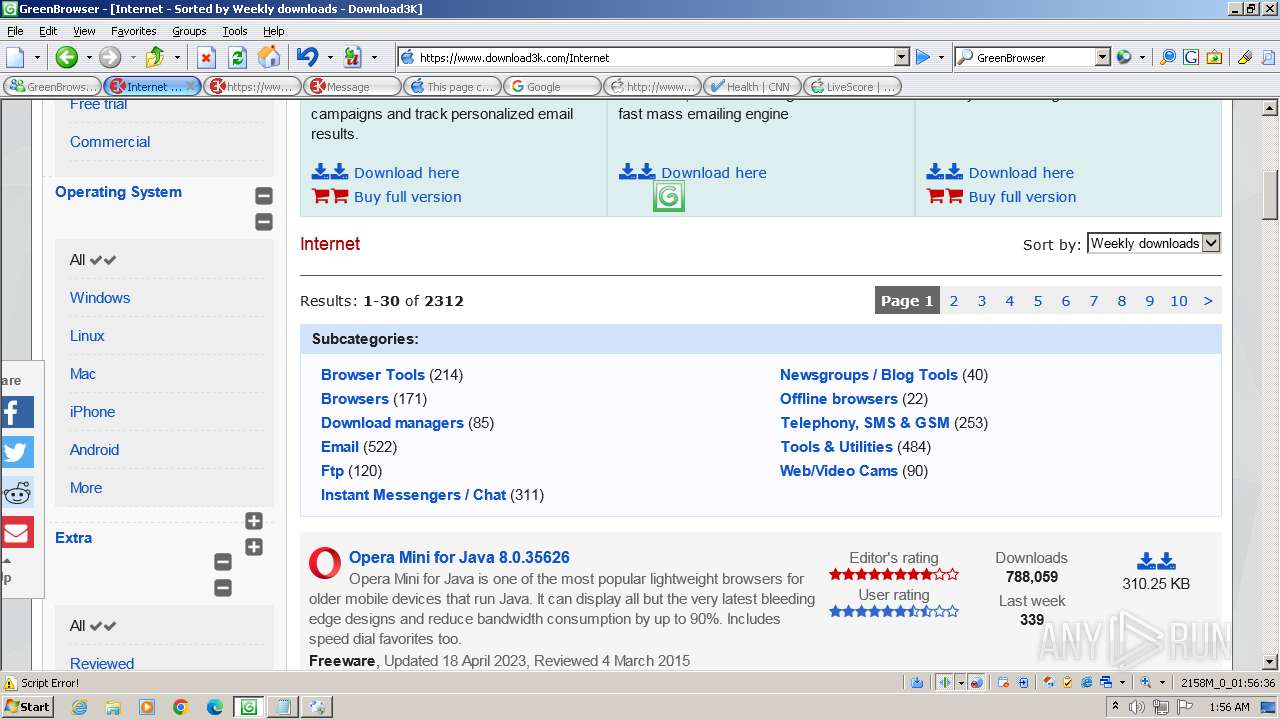The width and height of the screenshot is (1280, 720).
Task: Open the New page dropdown arrow
Action: tap(36, 57)
